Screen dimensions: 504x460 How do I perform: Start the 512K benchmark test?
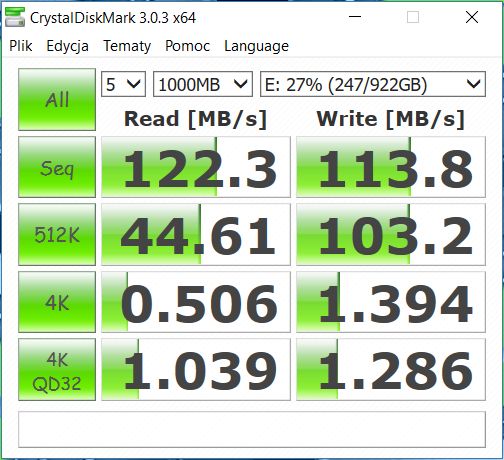57,234
